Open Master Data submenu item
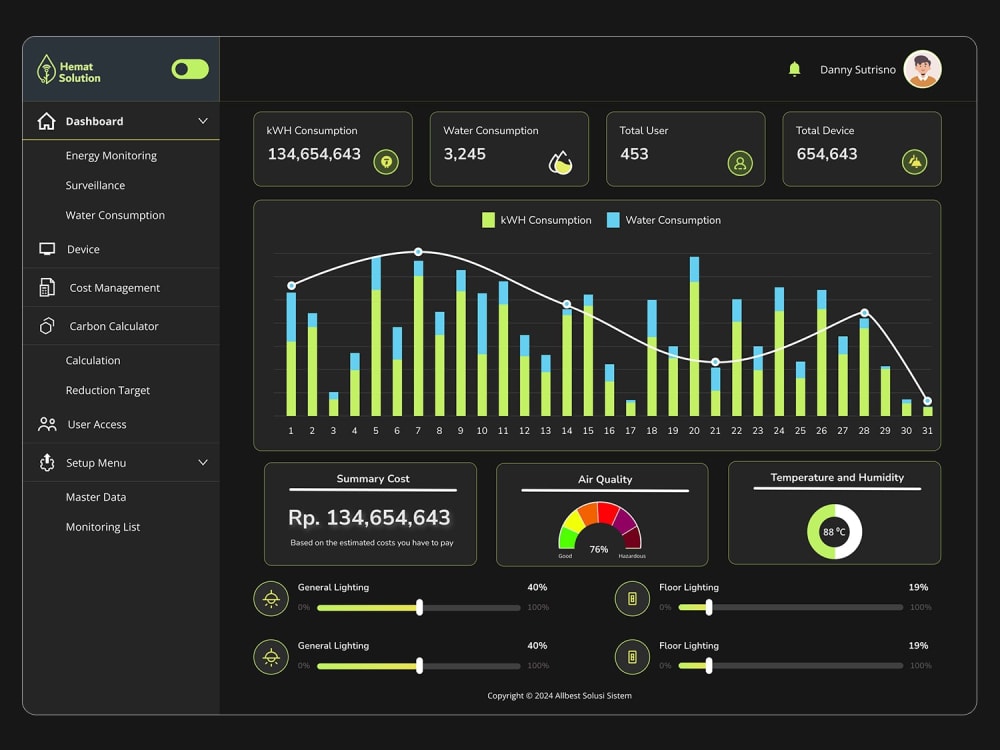The image size is (1000, 750). click(96, 497)
